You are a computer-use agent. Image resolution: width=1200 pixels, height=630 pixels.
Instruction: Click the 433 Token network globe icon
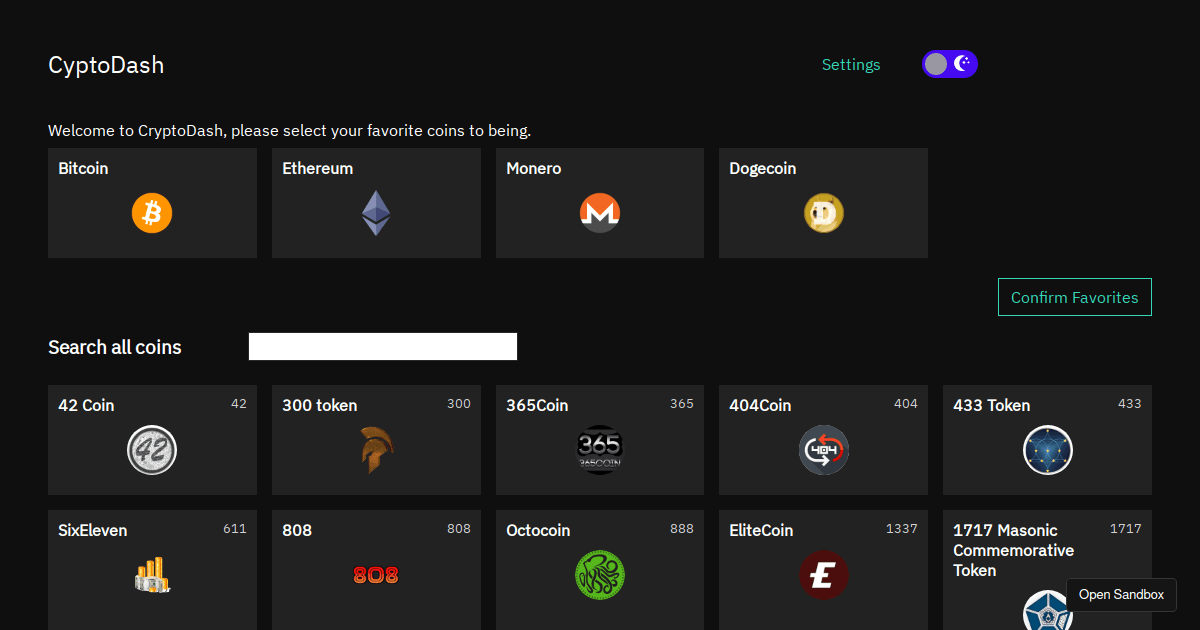[1047, 450]
